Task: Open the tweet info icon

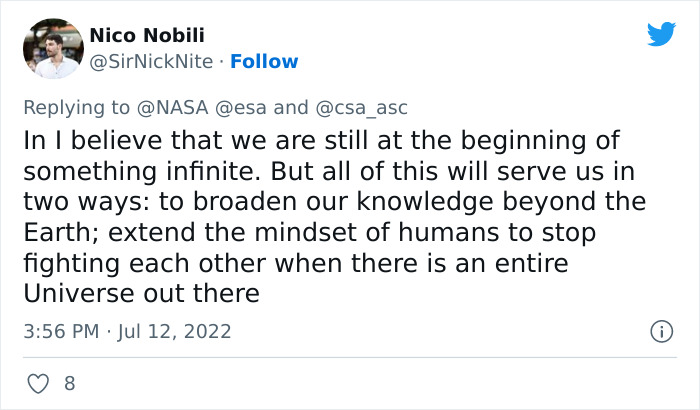Action: pos(660,331)
